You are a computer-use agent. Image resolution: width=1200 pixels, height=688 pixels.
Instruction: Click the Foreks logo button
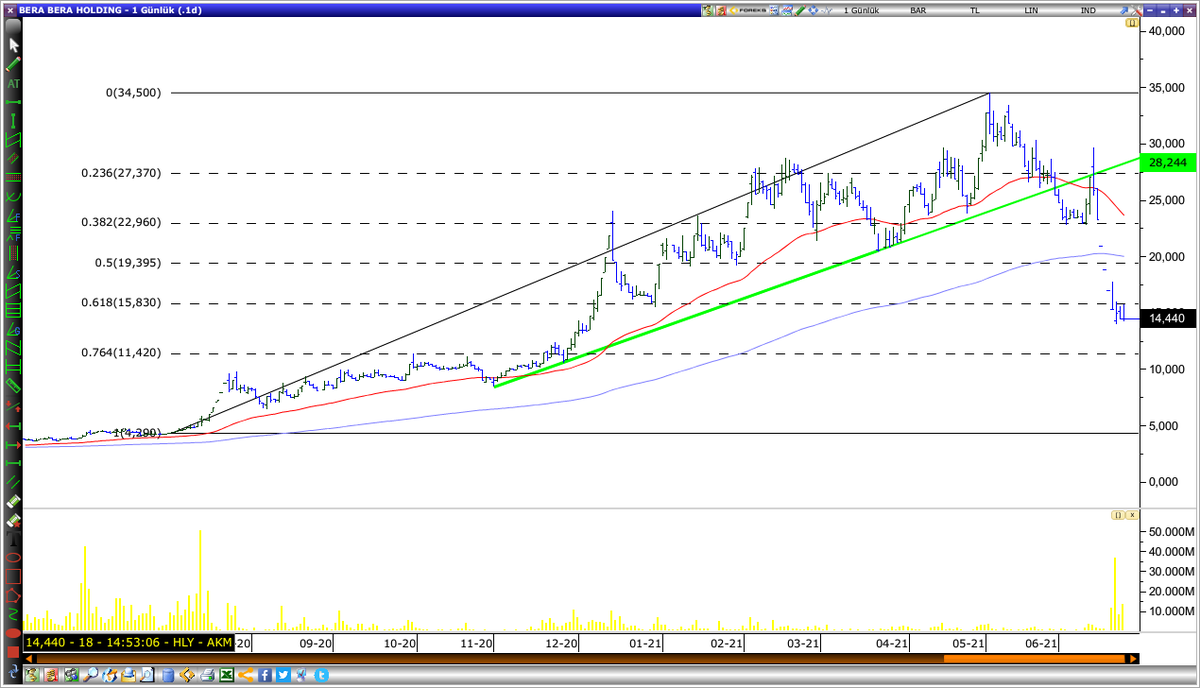[749, 10]
